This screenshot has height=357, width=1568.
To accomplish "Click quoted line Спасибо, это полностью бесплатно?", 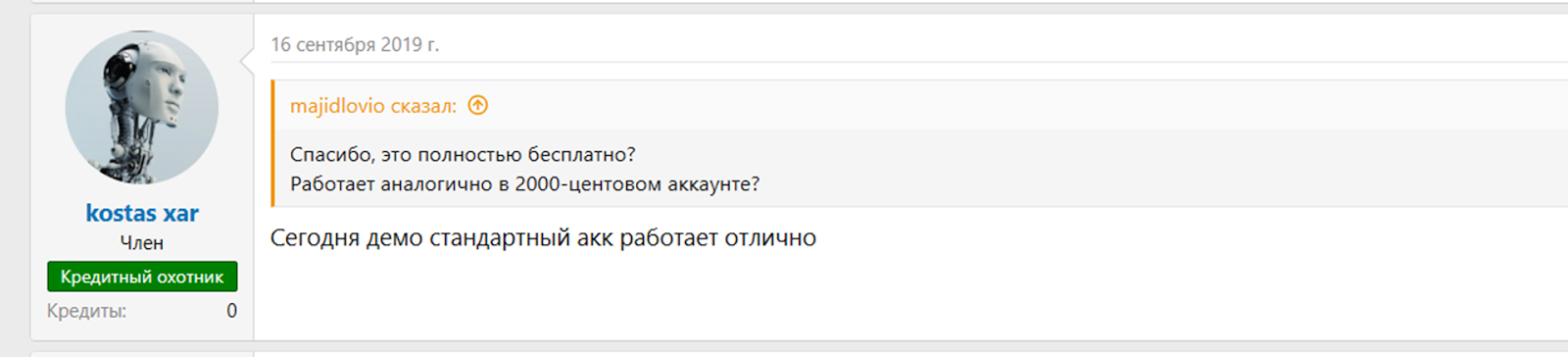I will 463,155.
